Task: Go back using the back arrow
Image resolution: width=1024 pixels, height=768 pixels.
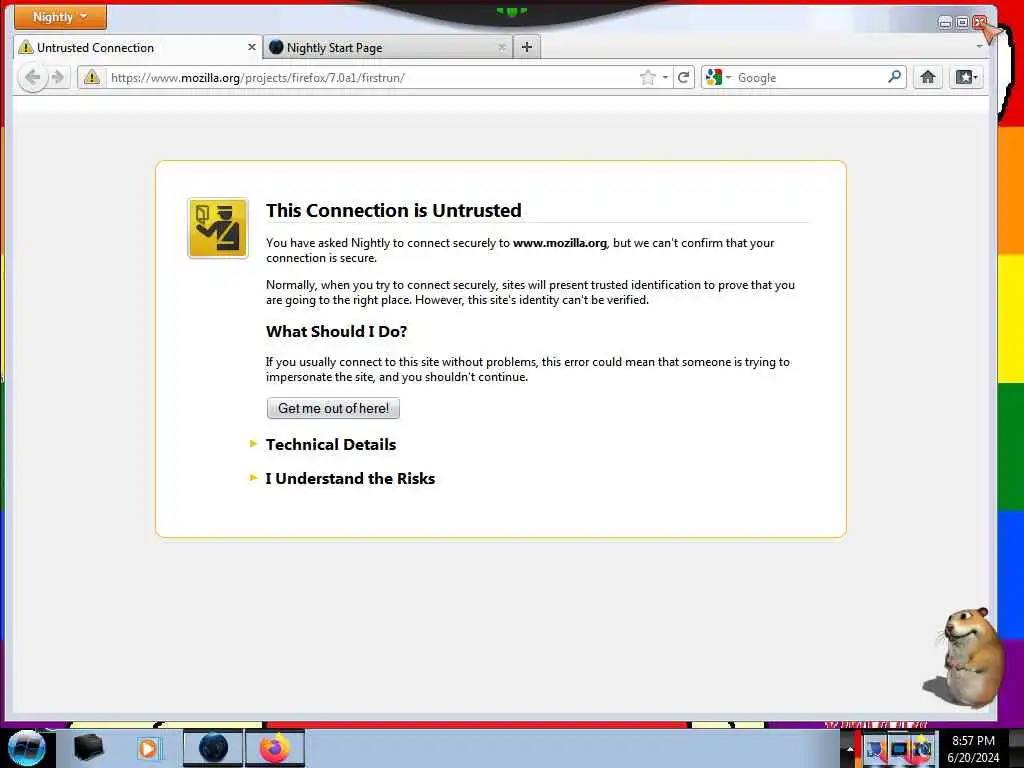Action: coord(32,78)
